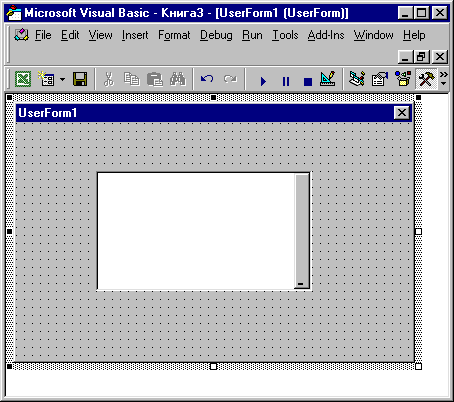This screenshot has height=402, width=454.
Task: Click the Insert UserForm icon
Action: (x=46, y=79)
